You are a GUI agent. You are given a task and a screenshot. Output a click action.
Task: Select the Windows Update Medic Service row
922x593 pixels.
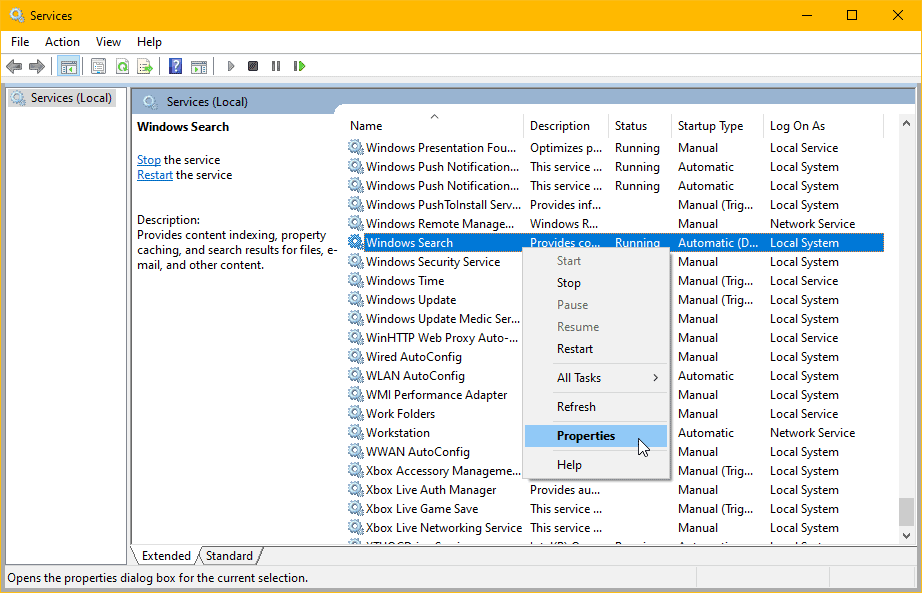coord(615,319)
